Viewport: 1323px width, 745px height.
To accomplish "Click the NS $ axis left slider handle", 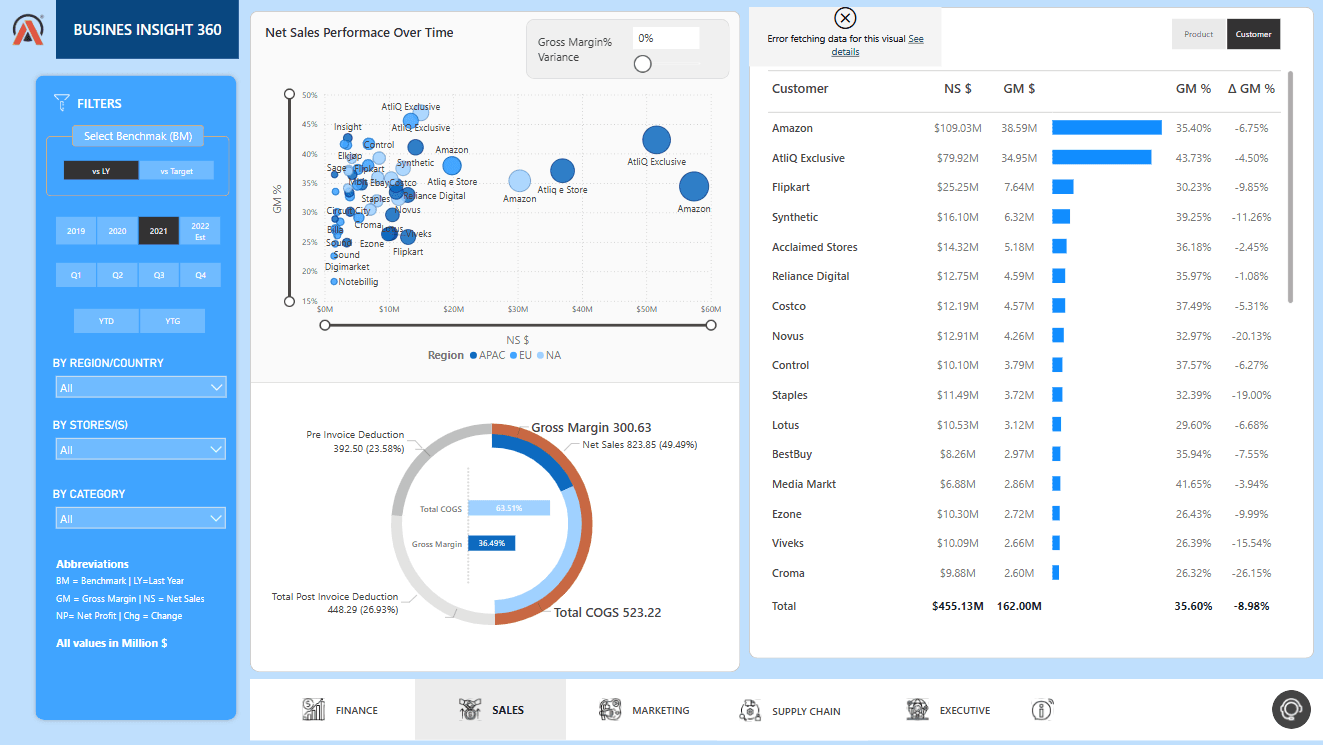I will (x=325, y=325).
